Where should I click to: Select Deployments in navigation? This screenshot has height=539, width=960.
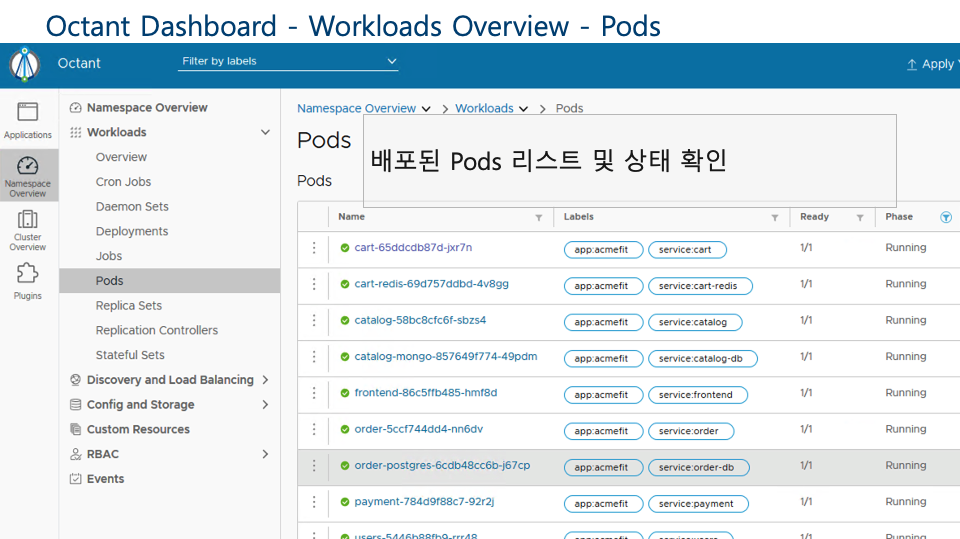[132, 231]
